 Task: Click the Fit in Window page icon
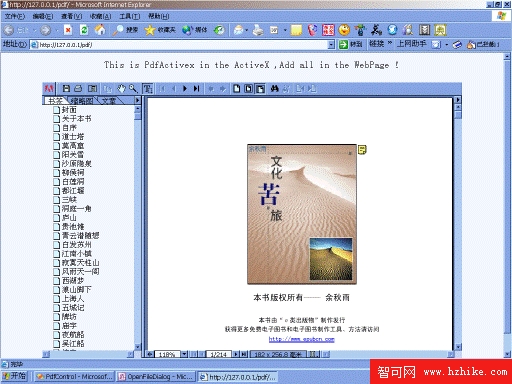tap(249, 89)
